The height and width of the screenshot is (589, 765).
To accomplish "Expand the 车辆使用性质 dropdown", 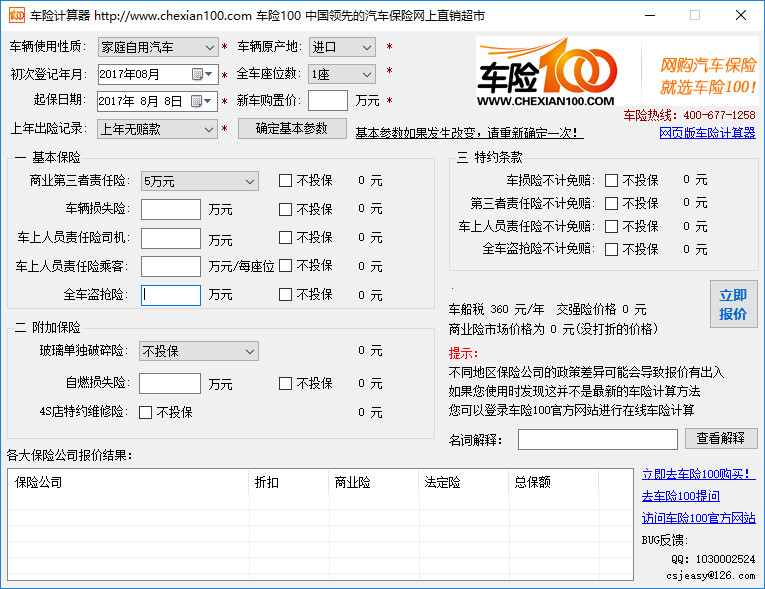I will tap(158, 47).
